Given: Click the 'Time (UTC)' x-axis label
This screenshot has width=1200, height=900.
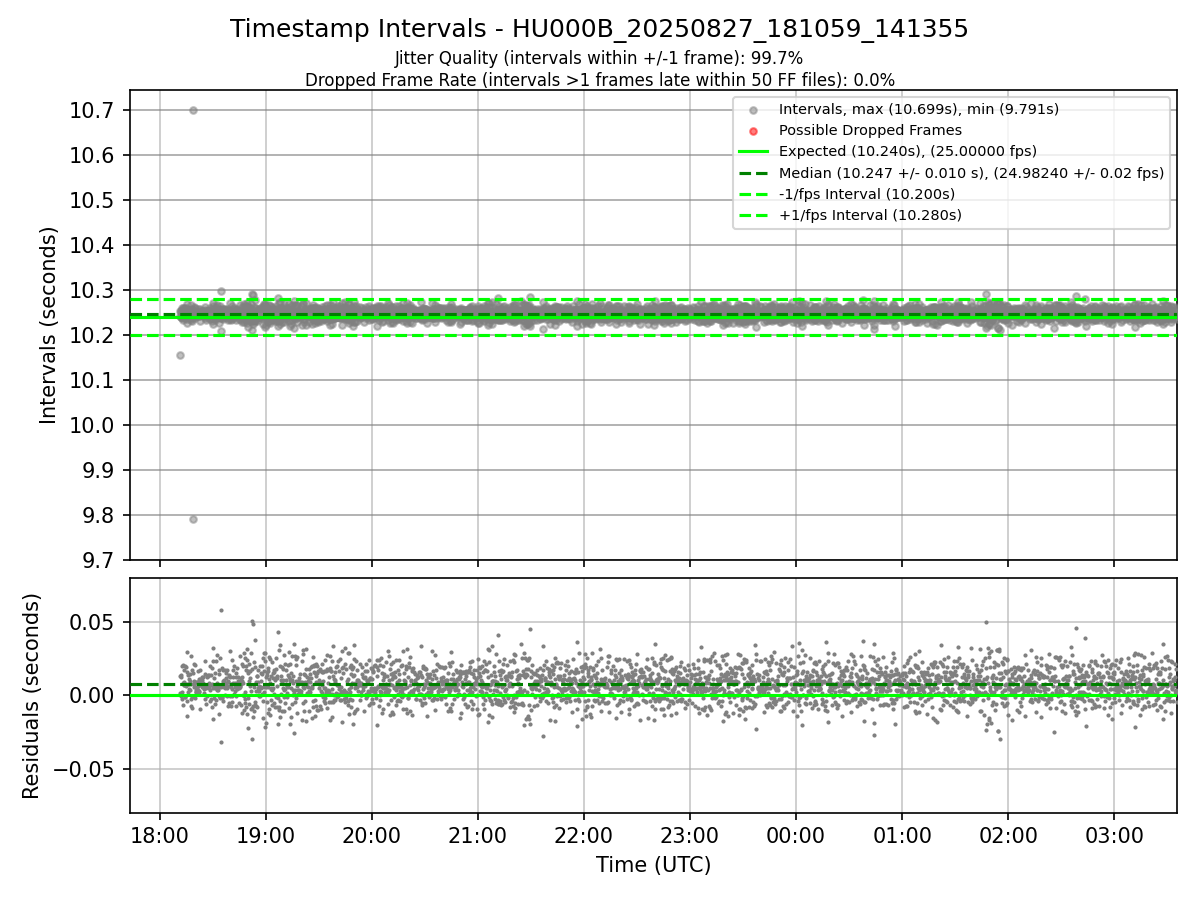Looking at the screenshot, I should [x=653, y=865].
